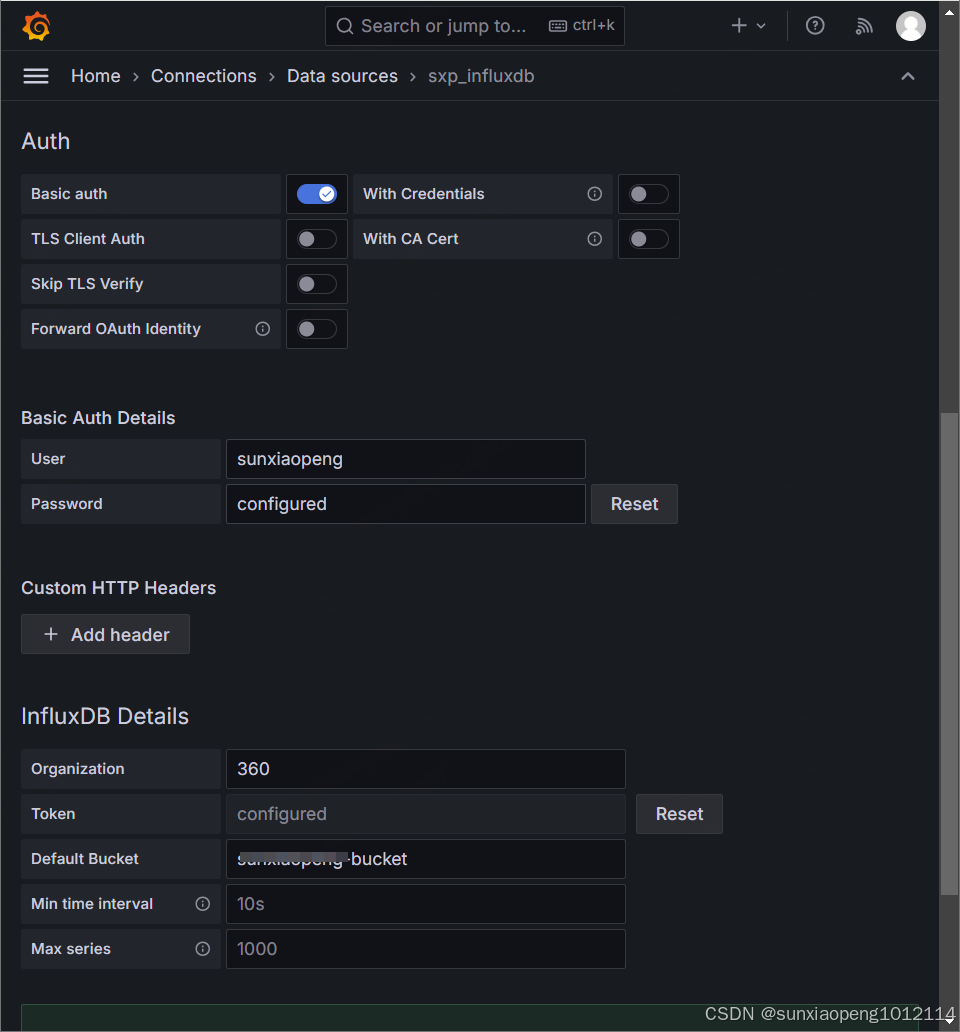The height and width of the screenshot is (1032, 960).
Task: Open the hamburger navigation menu
Action: tap(36, 76)
